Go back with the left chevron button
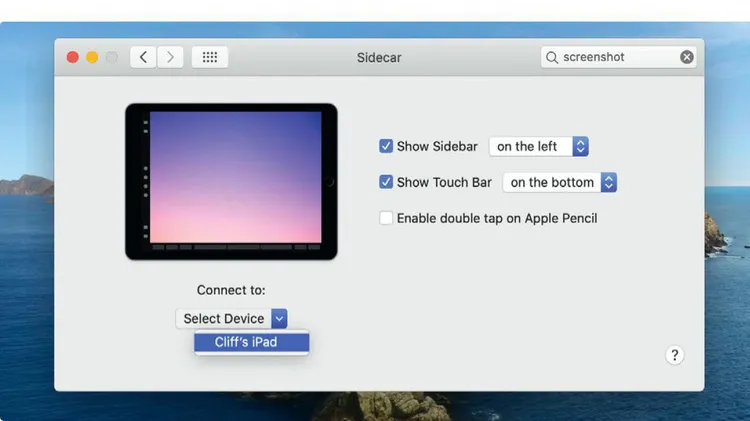The width and height of the screenshot is (750, 421). coord(143,57)
